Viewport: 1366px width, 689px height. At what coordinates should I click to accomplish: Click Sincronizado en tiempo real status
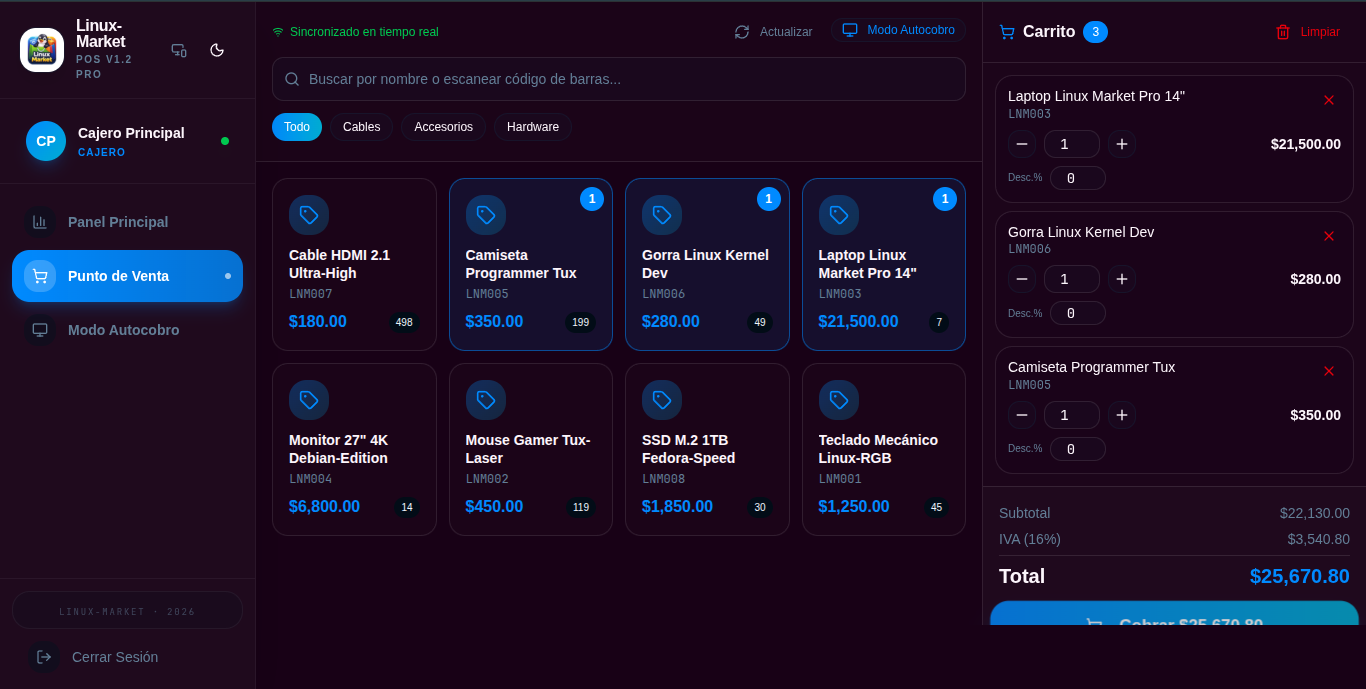(x=356, y=32)
